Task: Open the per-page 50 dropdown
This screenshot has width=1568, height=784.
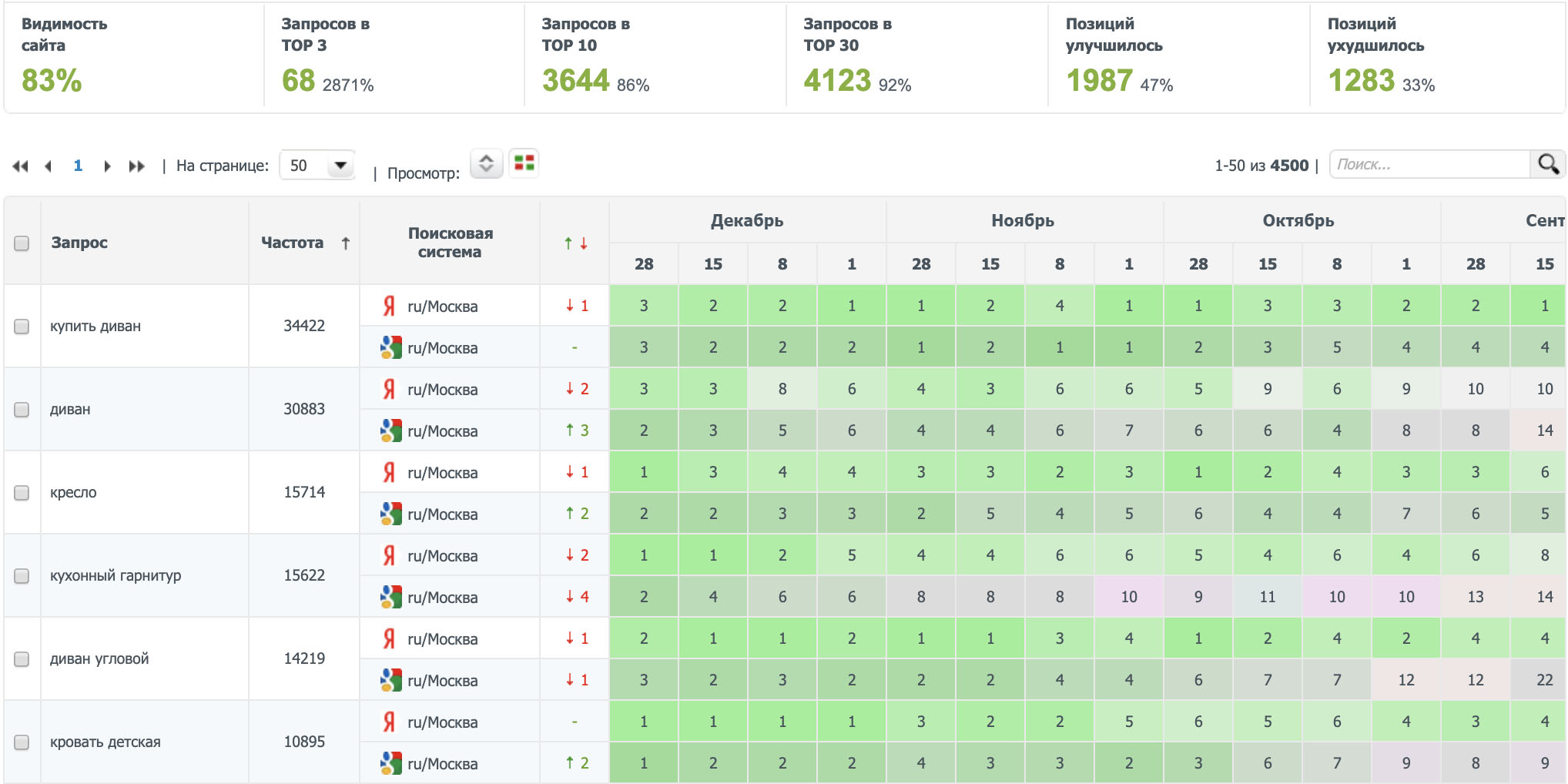Action: pyautogui.click(x=317, y=166)
